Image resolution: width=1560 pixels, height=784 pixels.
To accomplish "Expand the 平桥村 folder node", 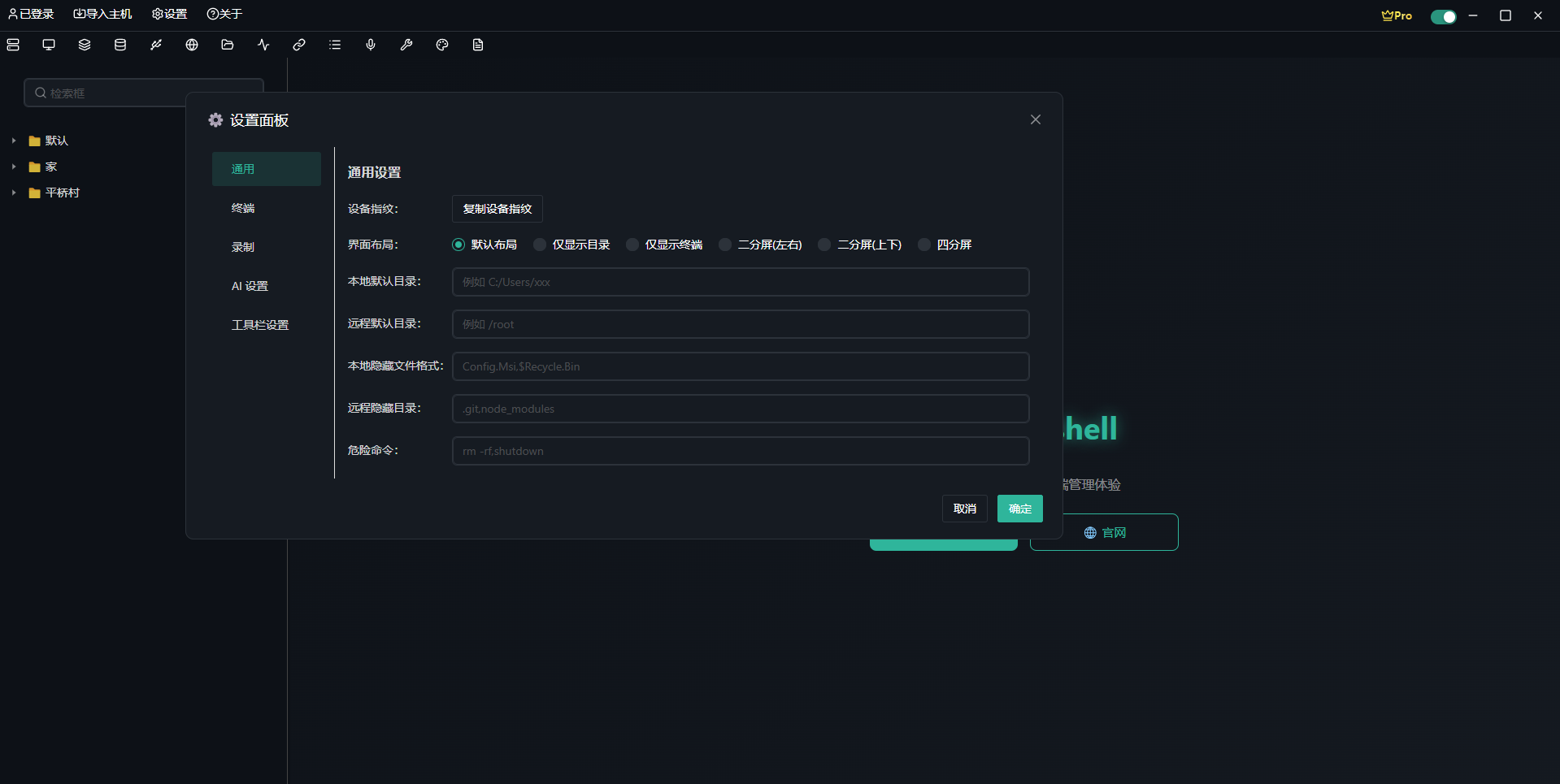I will [x=14, y=193].
